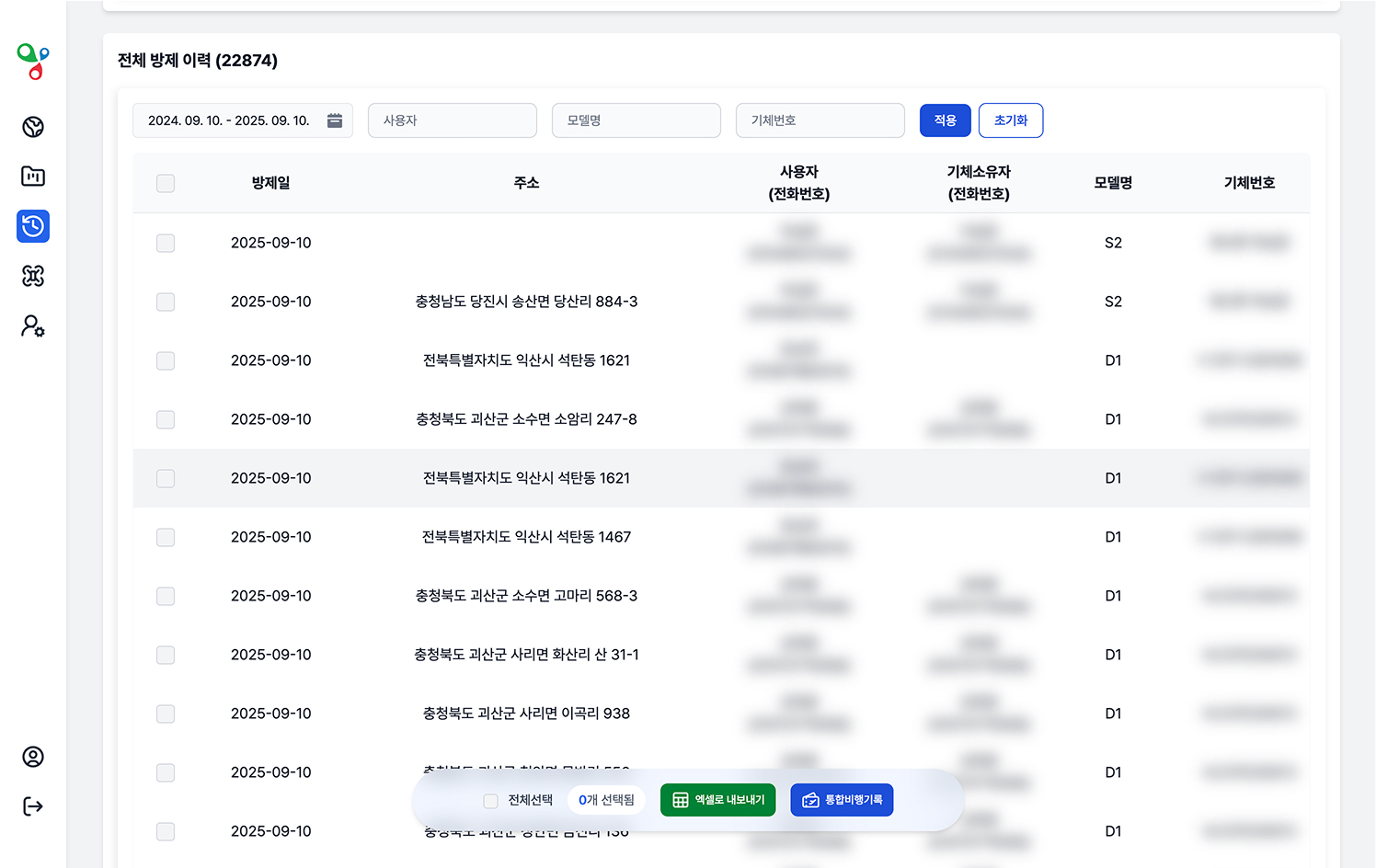Click the 통합비행기록 button
The height and width of the screenshot is (868, 1376).
[842, 800]
